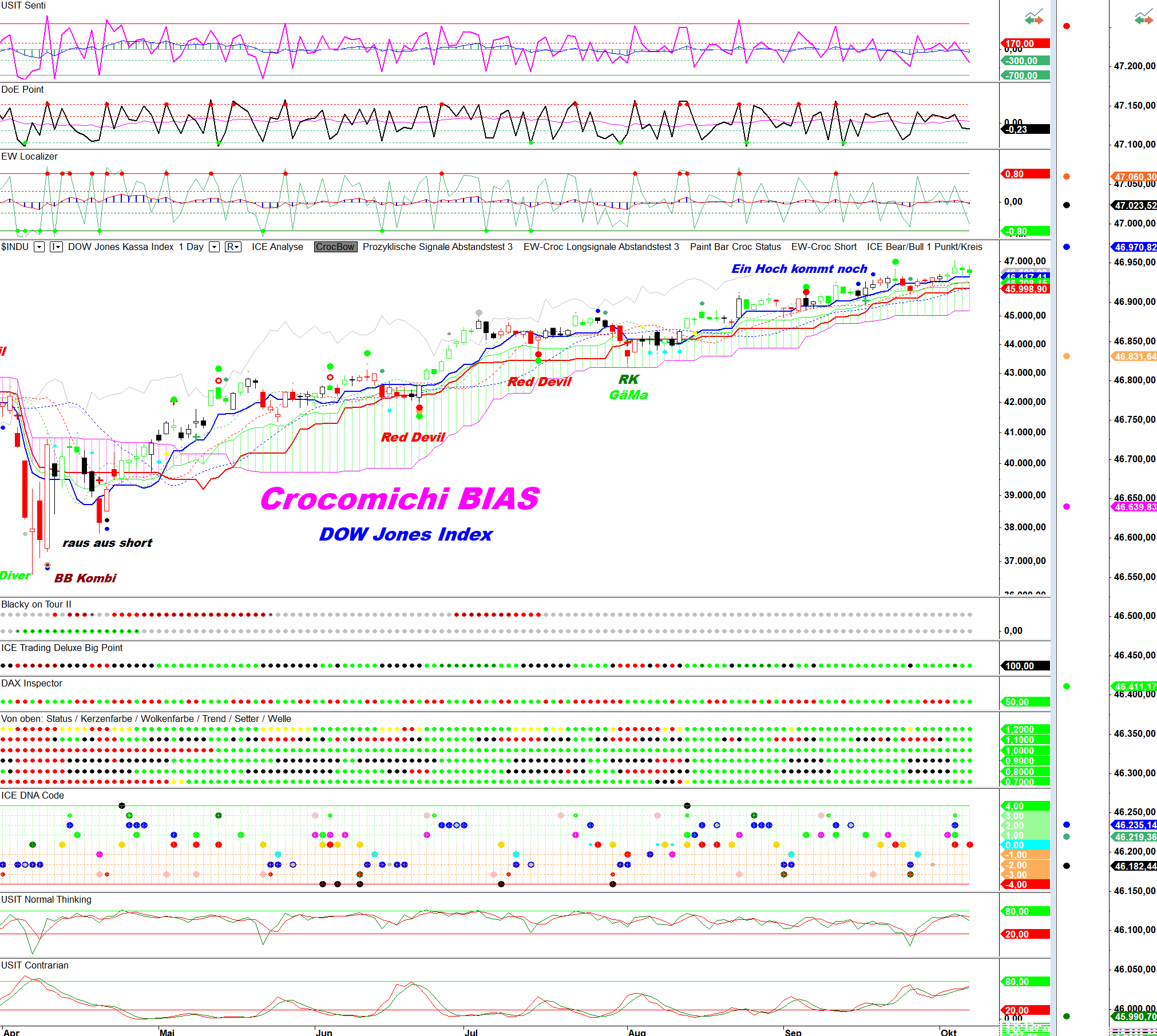Open the 'R' dropdown button
Image resolution: width=1157 pixels, height=1036 pixels.
pyautogui.click(x=232, y=247)
